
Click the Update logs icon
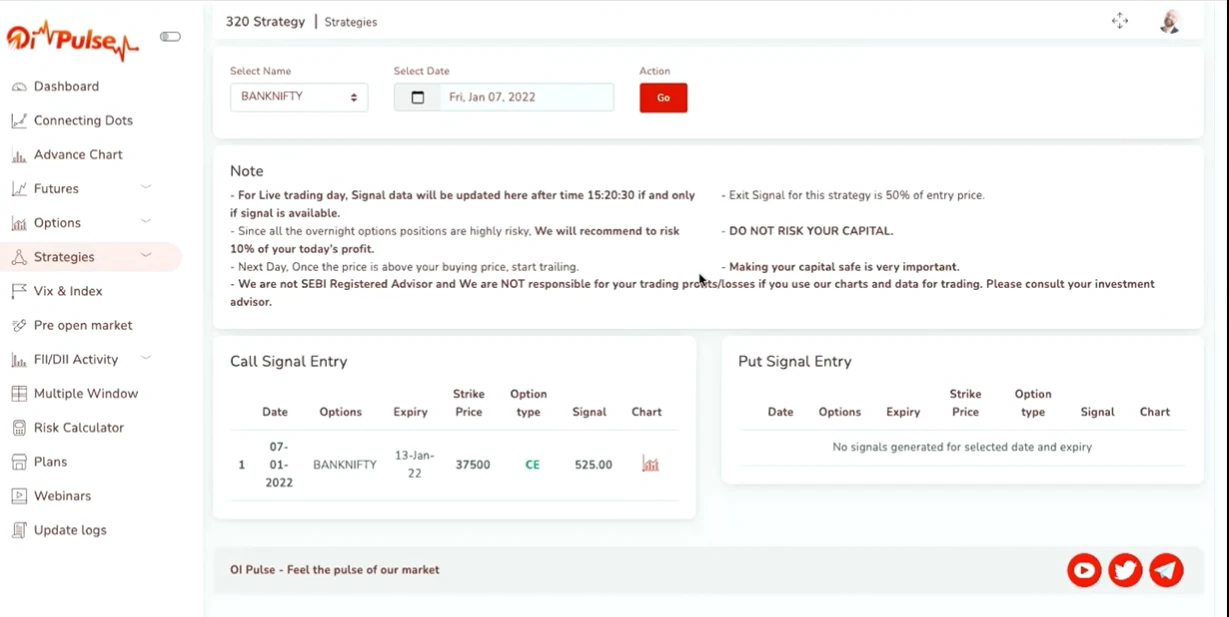tap(19, 530)
